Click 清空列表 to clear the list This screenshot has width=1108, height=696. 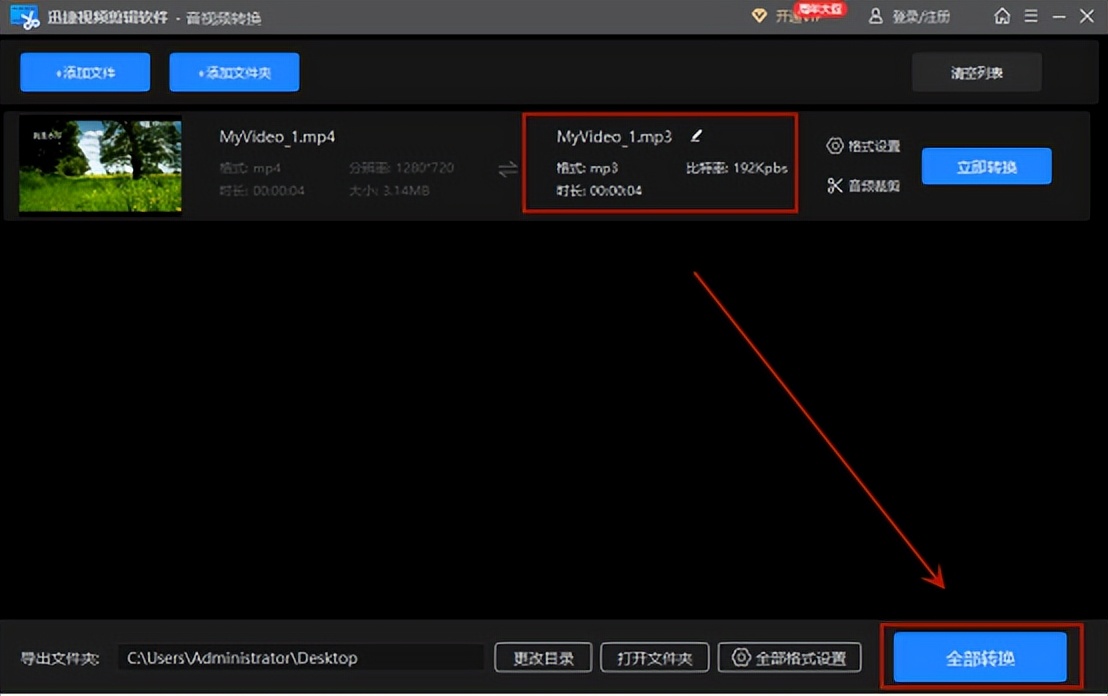click(976, 71)
